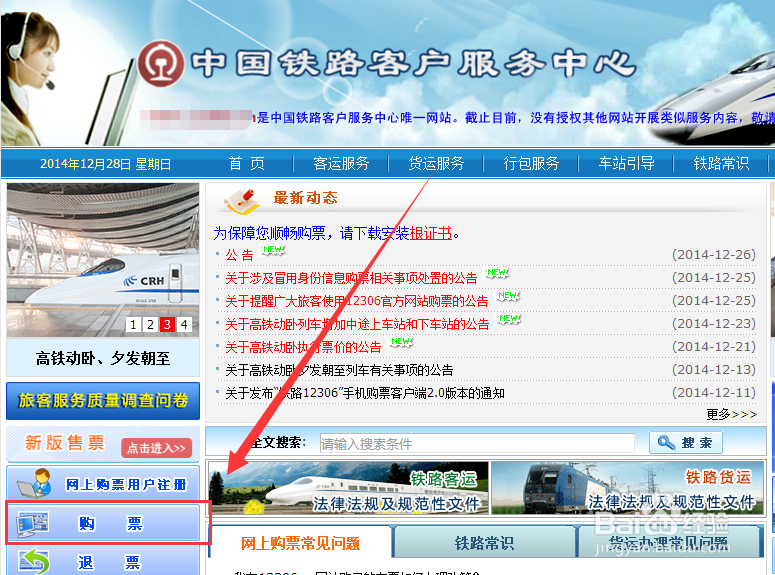Open 关于涉及冒用身份信息购票相关事项处置的公告
Viewport: 775px width, 575px height.
point(351,278)
